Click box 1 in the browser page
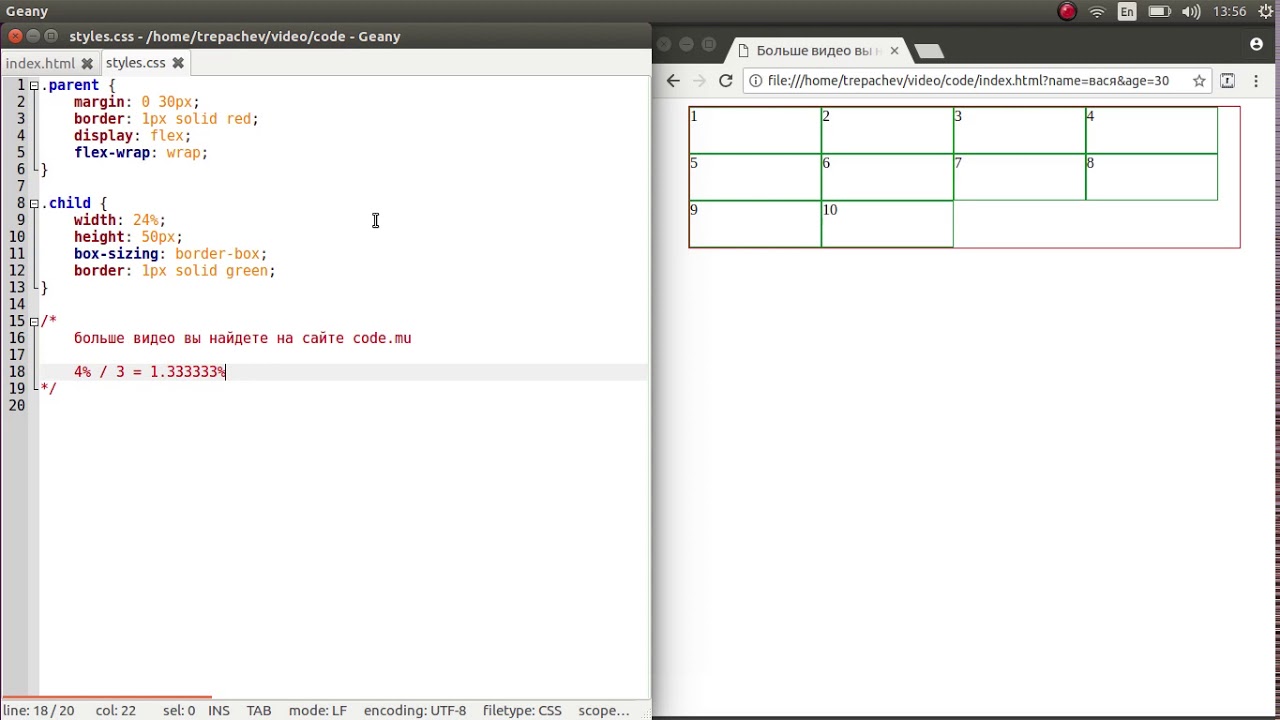The width and height of the screenshot is (1280, 720). pos(755,130)
